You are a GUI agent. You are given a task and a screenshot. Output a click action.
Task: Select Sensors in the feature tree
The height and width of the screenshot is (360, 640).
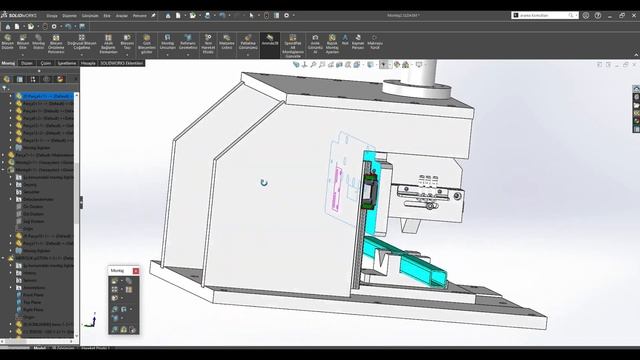(30, 280)
